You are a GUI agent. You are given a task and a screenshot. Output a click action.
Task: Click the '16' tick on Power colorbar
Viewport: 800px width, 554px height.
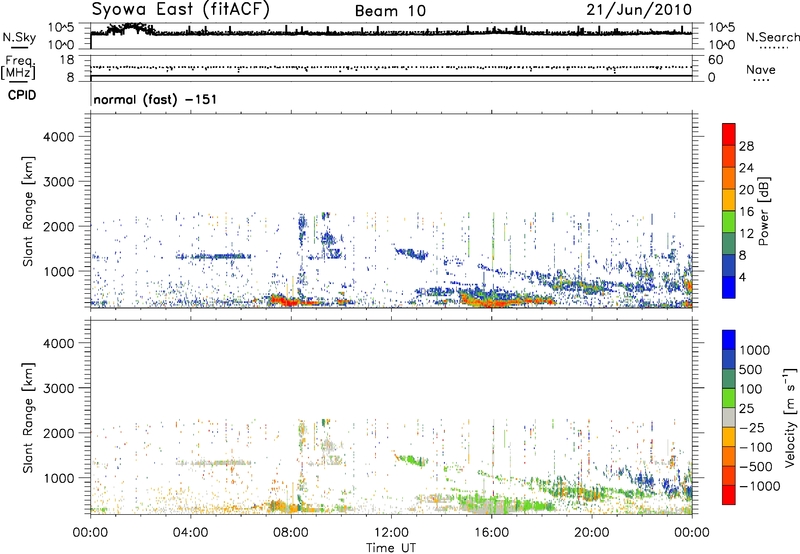coord(746,212)
